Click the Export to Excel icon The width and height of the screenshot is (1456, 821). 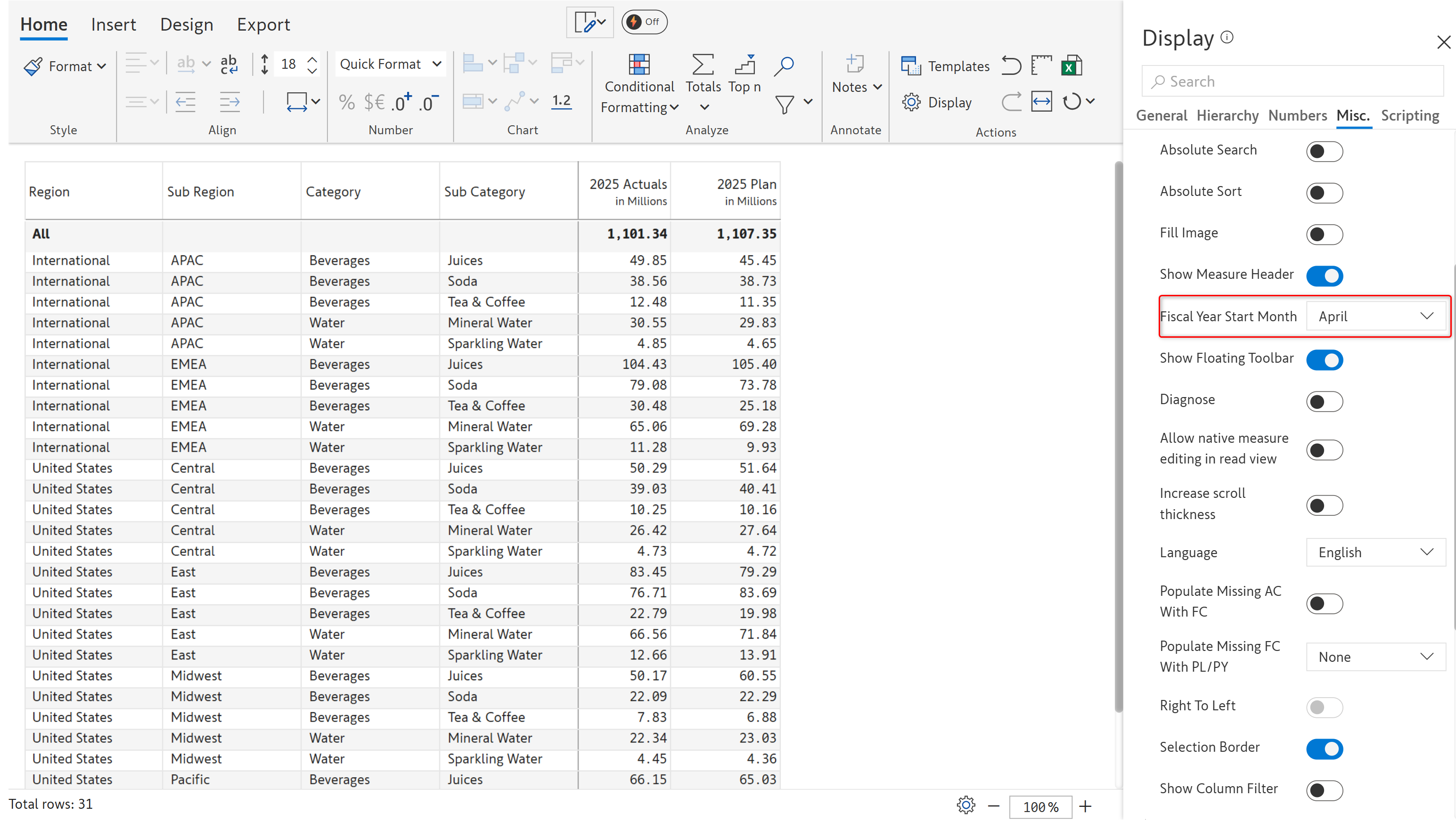coord(1071,65)
